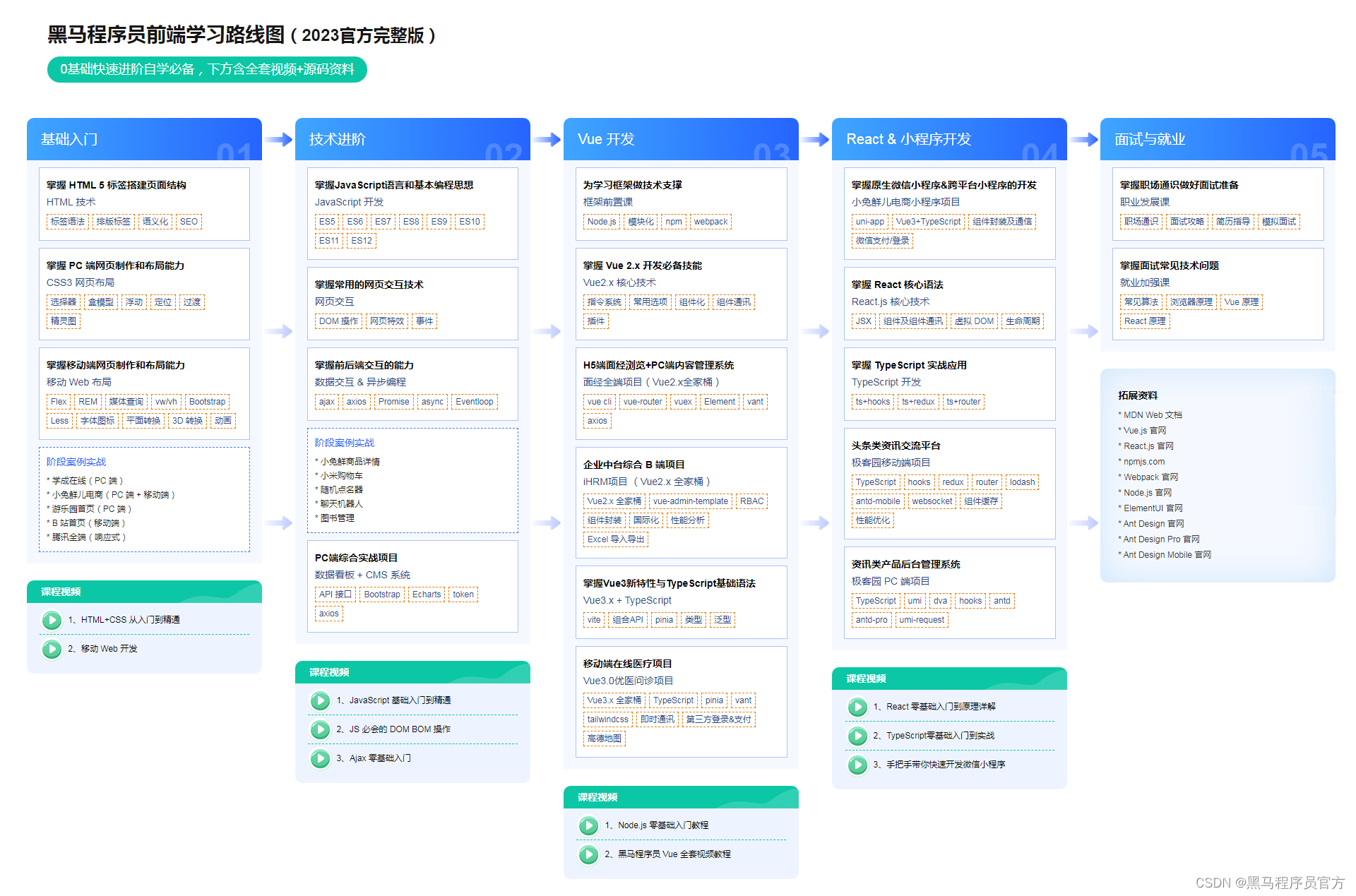Click play icon for JS 必会的 DOM BOM 操作
Screen dimensions: 1356x896
click(x=320, y=729)
